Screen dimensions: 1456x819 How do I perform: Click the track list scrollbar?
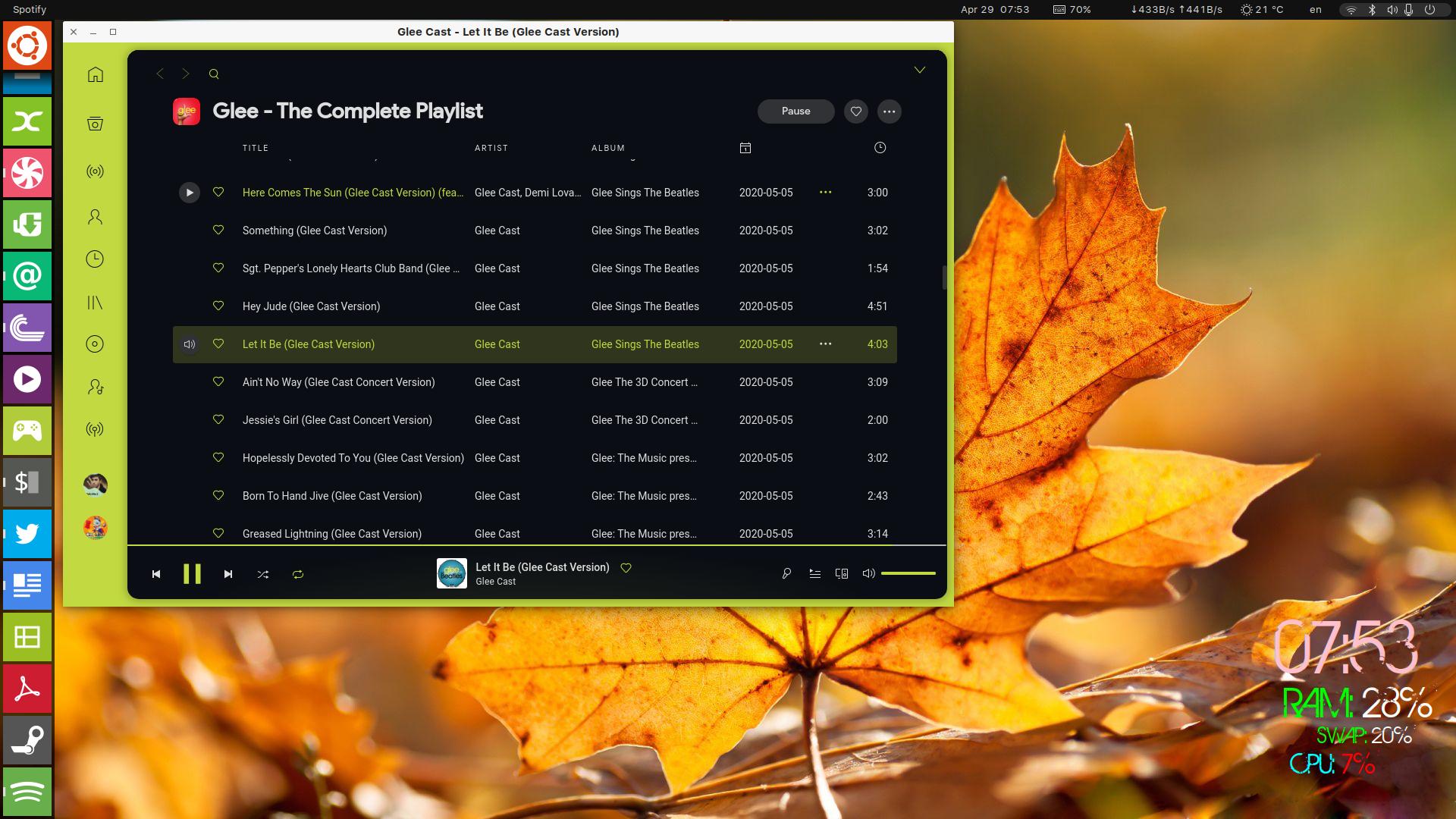pos(945,278)
